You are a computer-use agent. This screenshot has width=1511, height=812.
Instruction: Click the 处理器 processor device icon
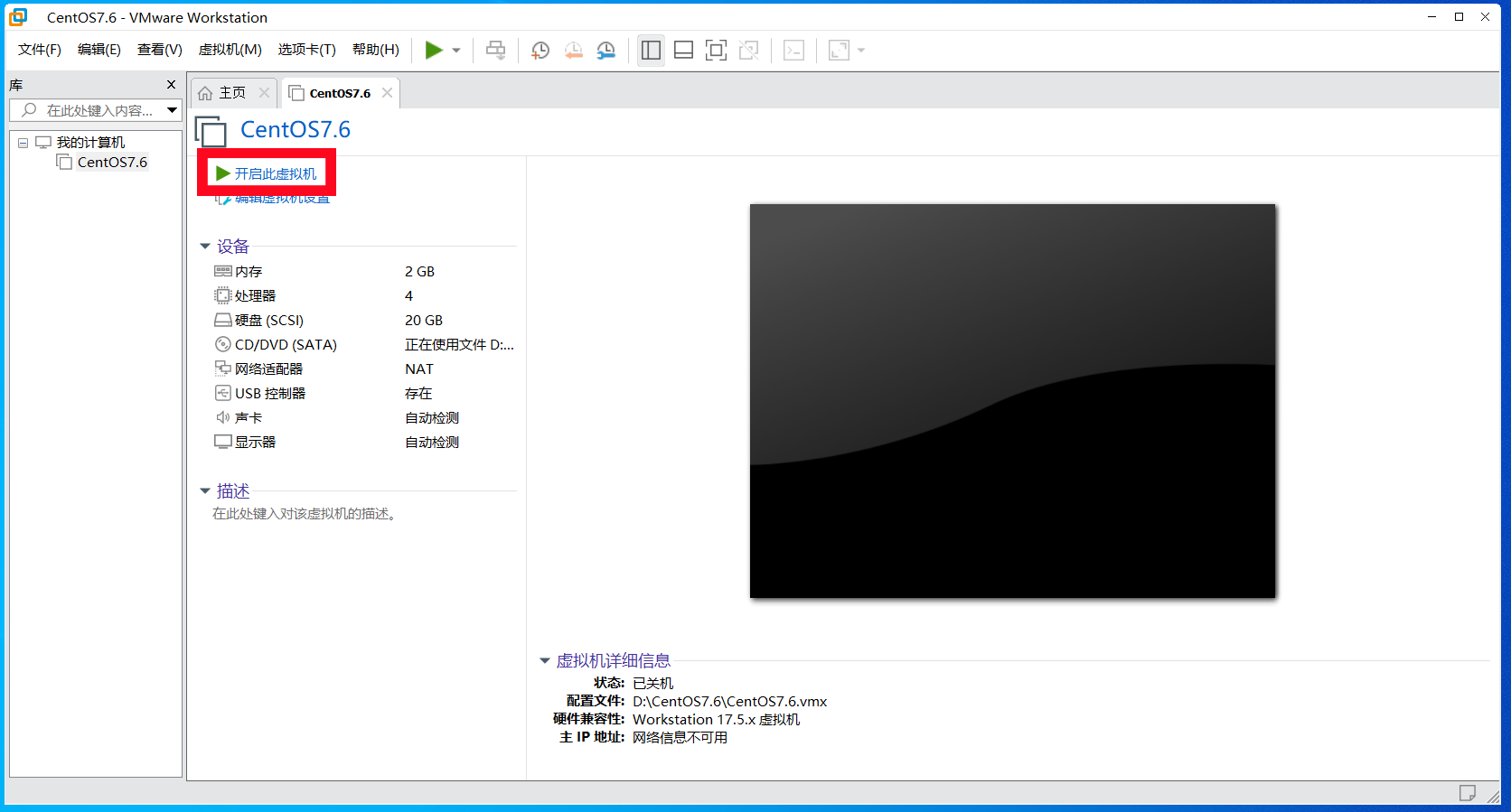tap(223, 295)
